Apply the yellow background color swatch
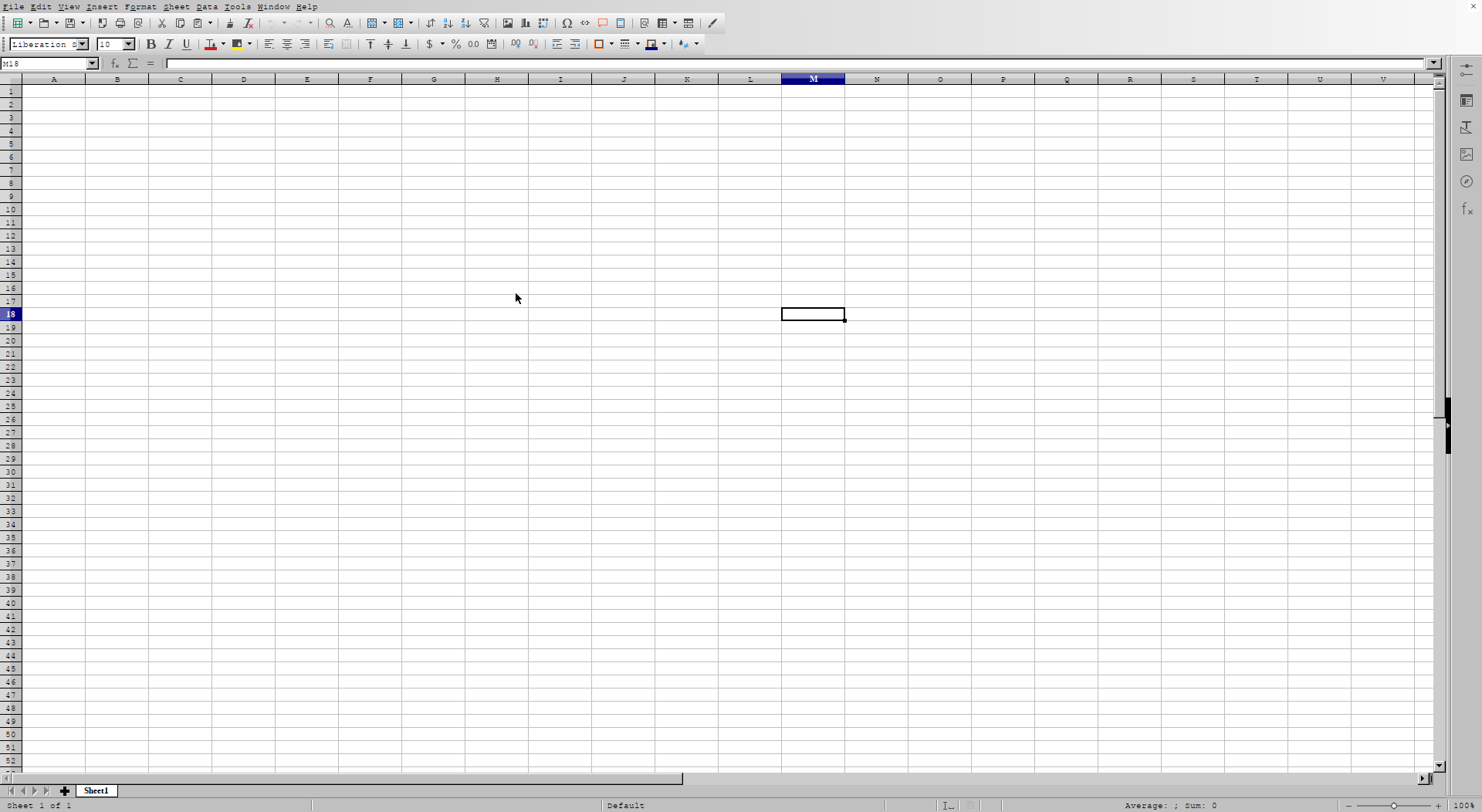The image size is (1482, 812). tap(238, 44)
